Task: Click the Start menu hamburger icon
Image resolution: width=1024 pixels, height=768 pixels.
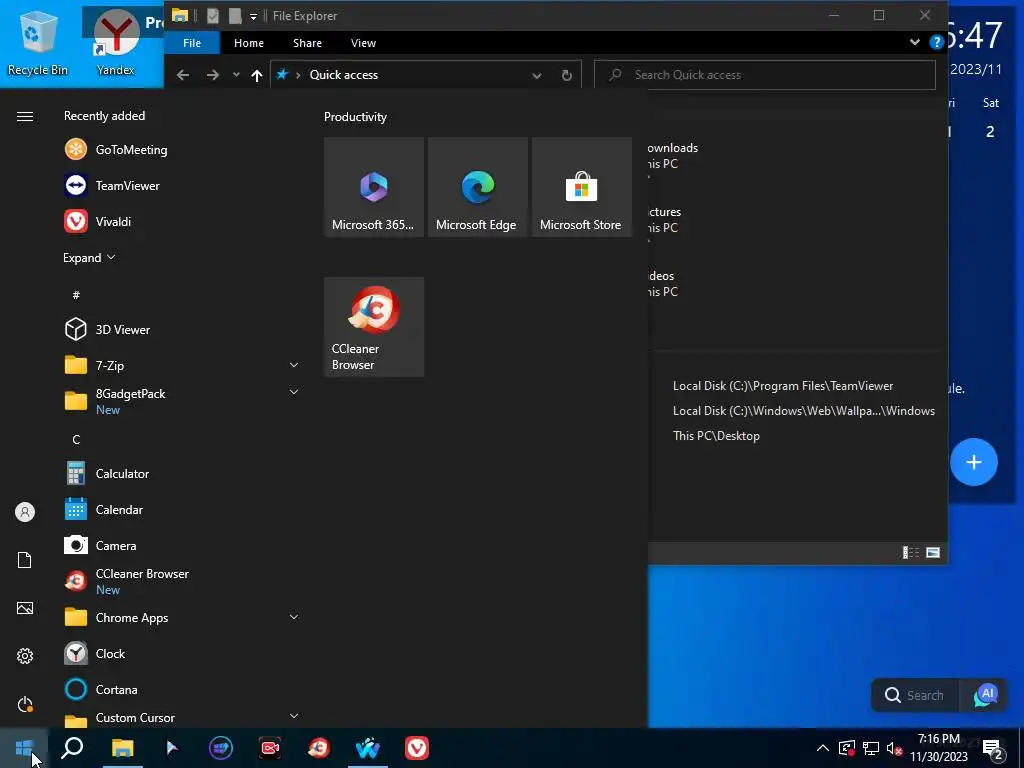Action: 25,116
